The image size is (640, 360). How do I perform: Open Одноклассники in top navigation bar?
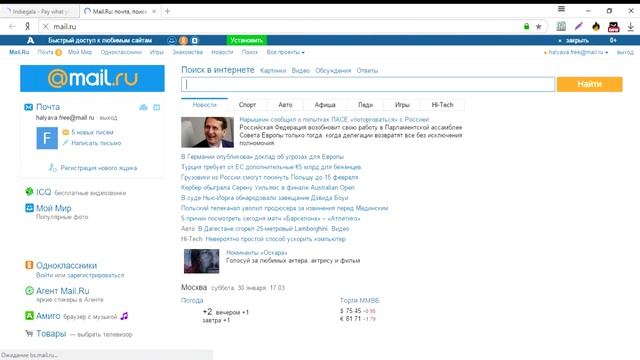pyautogui.click(x=121, y=52)
